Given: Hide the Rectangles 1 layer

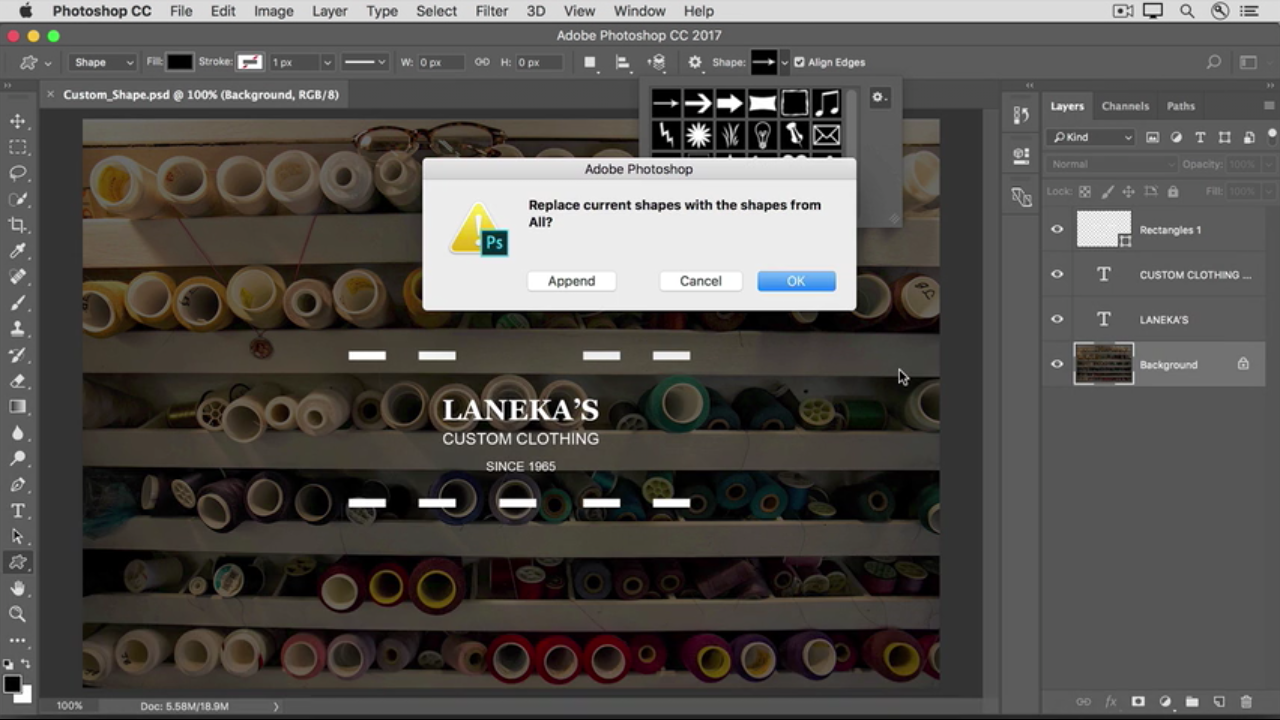Looking at the screenshot, I should click(x=1057, y=230).
